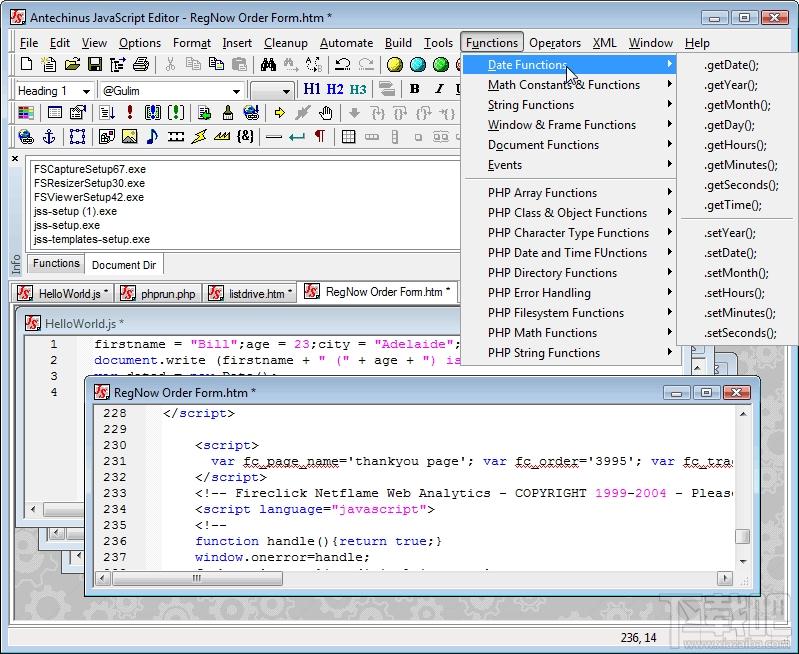Viewport: 799px width, 654px height.
Task: Open the Heading 1 style dropdown
Action: click(87, 90)
